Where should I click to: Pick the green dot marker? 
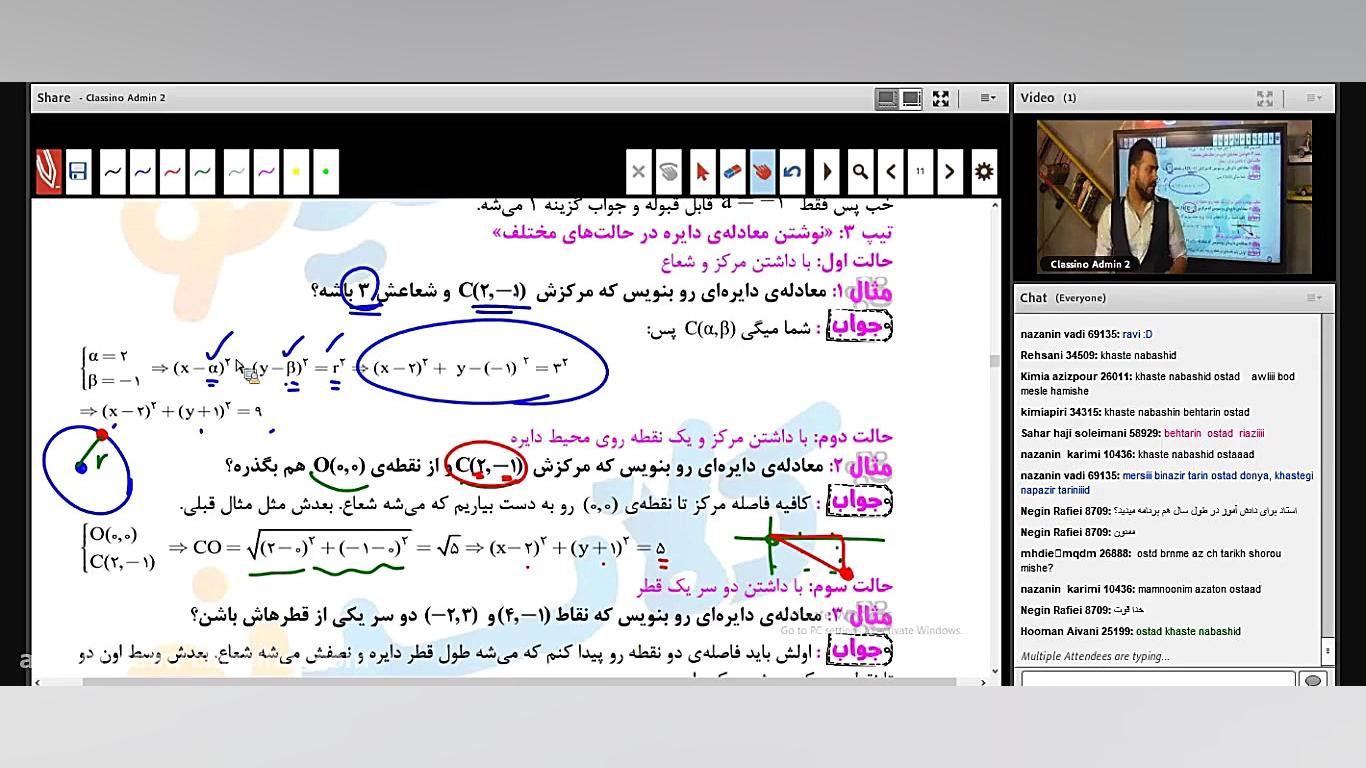tap(326, 172)
